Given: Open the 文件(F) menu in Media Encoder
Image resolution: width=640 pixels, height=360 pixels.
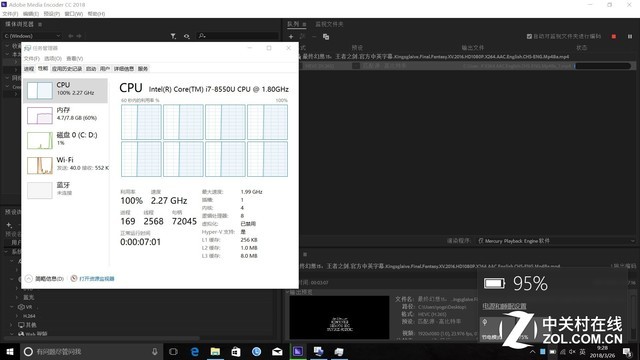Looking at the screenshot, I should click(10, 13).
